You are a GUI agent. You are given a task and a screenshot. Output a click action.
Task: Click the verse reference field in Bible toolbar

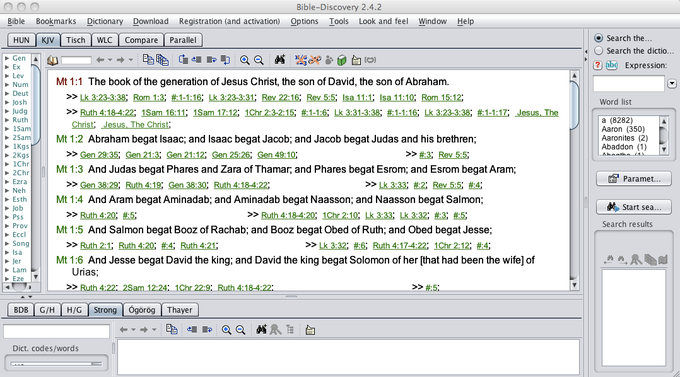tap(76, 60)
